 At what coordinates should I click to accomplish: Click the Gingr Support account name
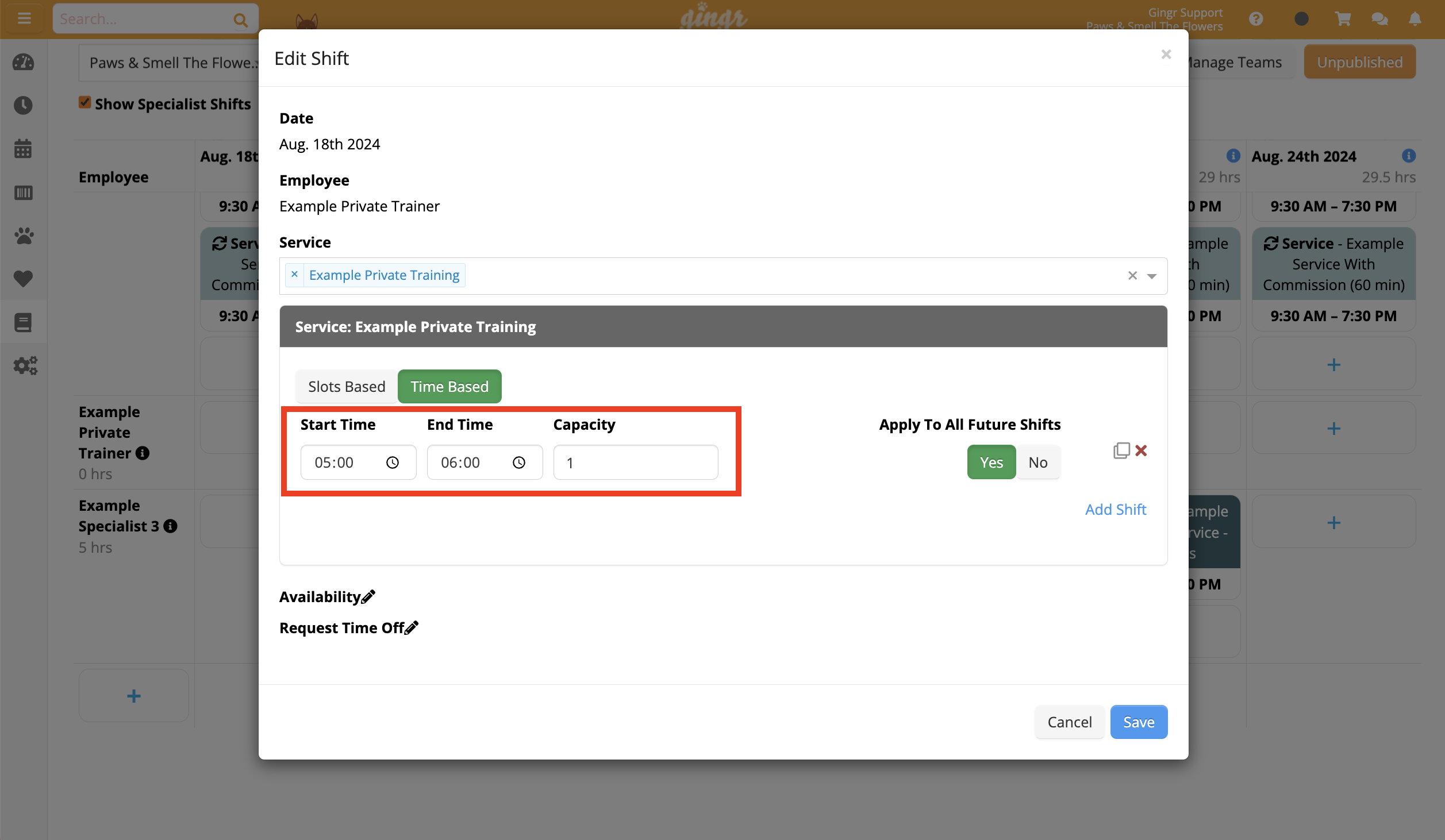pyautogui.click(x=1185, y=13)
